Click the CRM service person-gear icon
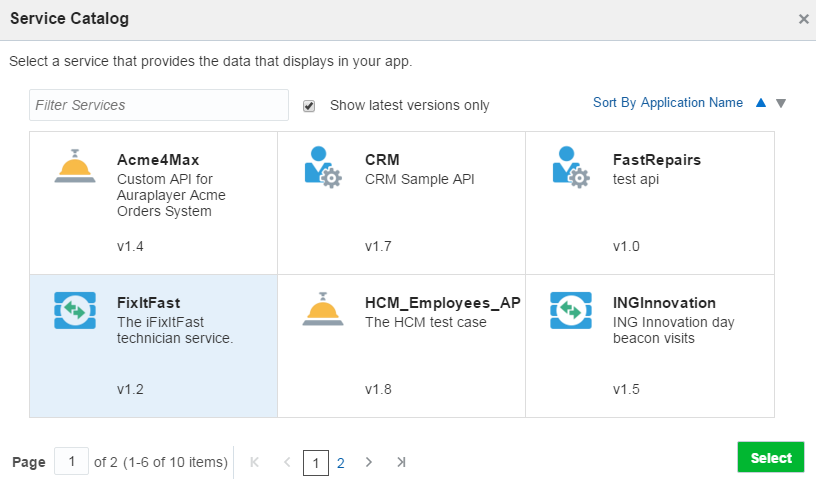 point(322,166)
